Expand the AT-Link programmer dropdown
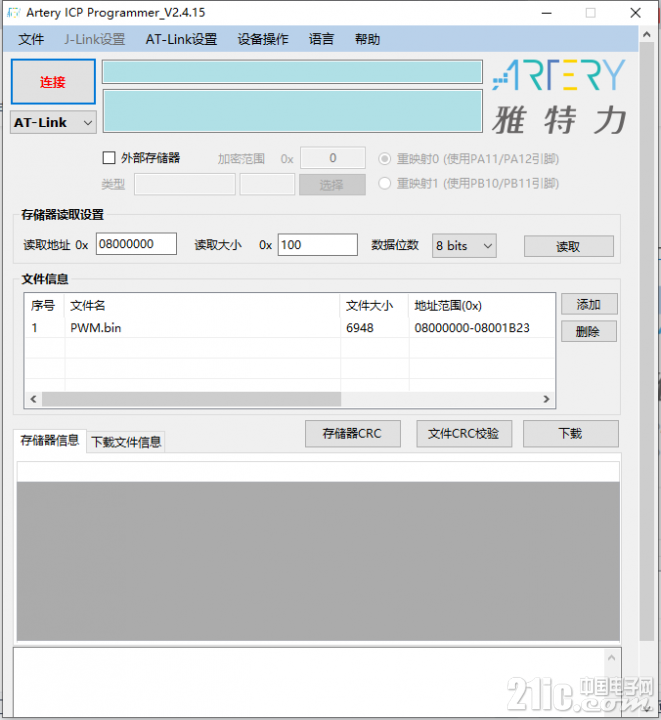661x720 pixels. click(53, 122)
